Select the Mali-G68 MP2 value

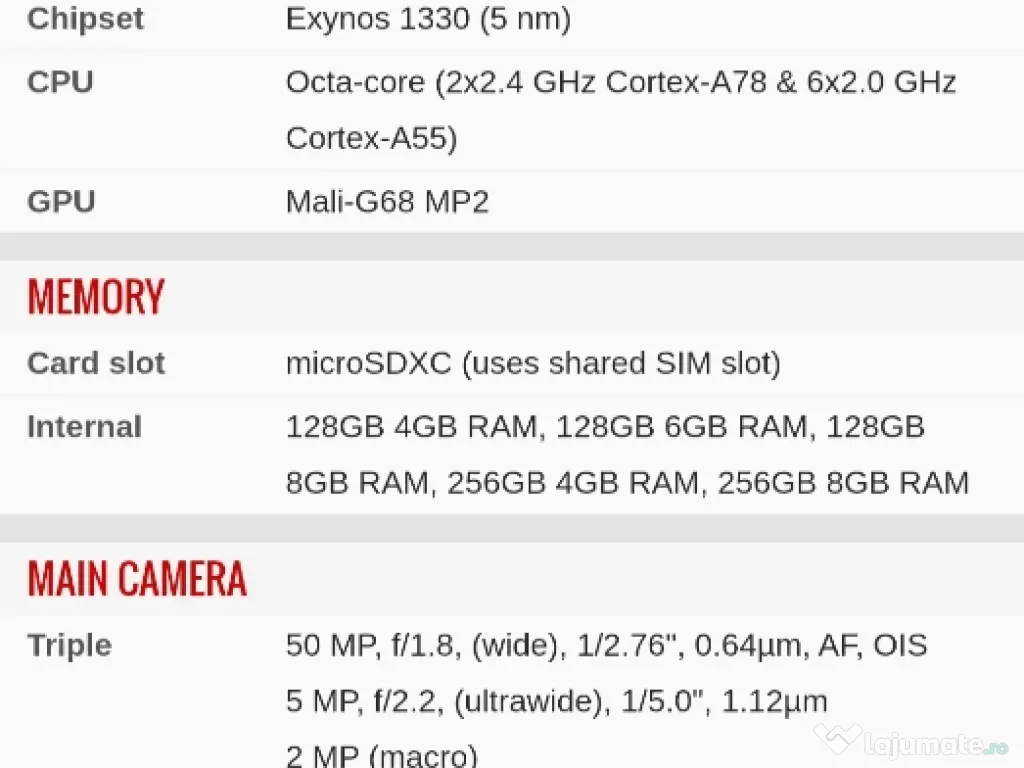pyautogui.click(x=387, y=202)
